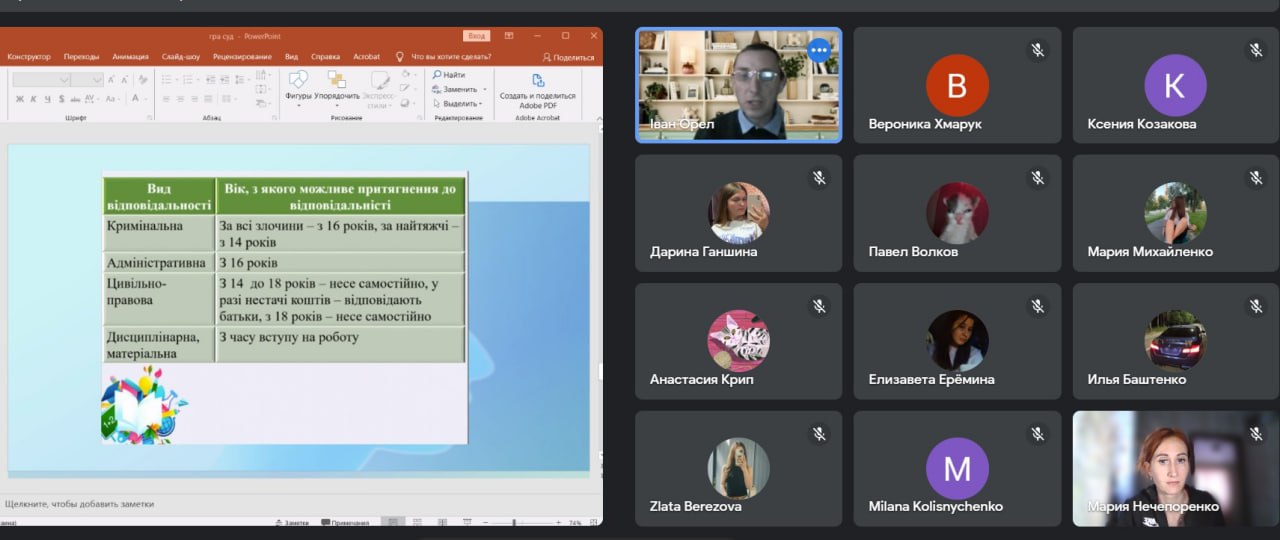Viewport: 1280px width, 540px height.
Task: Click the Вход sign-in button
Action: point(476,36)
